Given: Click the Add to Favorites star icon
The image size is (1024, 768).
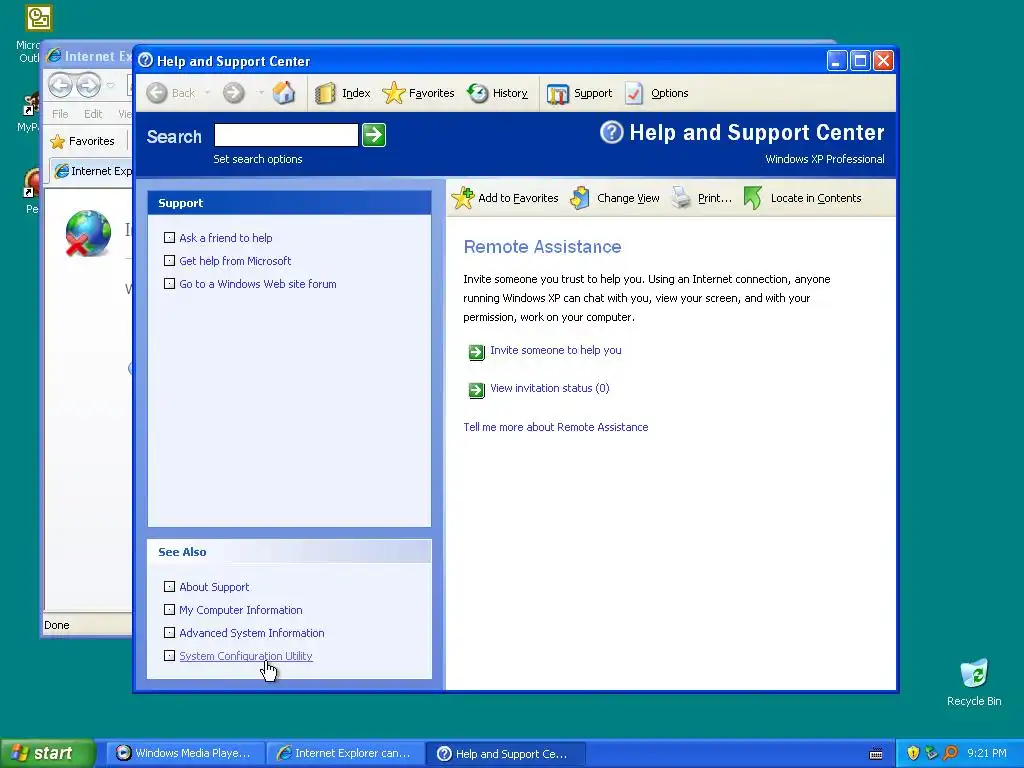Looking at the screenshot, I should tap(462, 198).
